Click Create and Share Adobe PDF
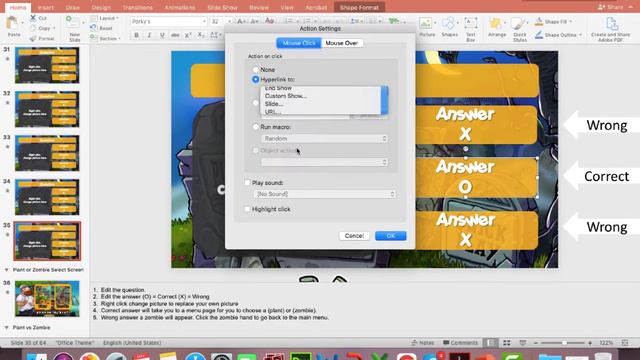Screen dimensions: 640x360 [x=611, y=29]
